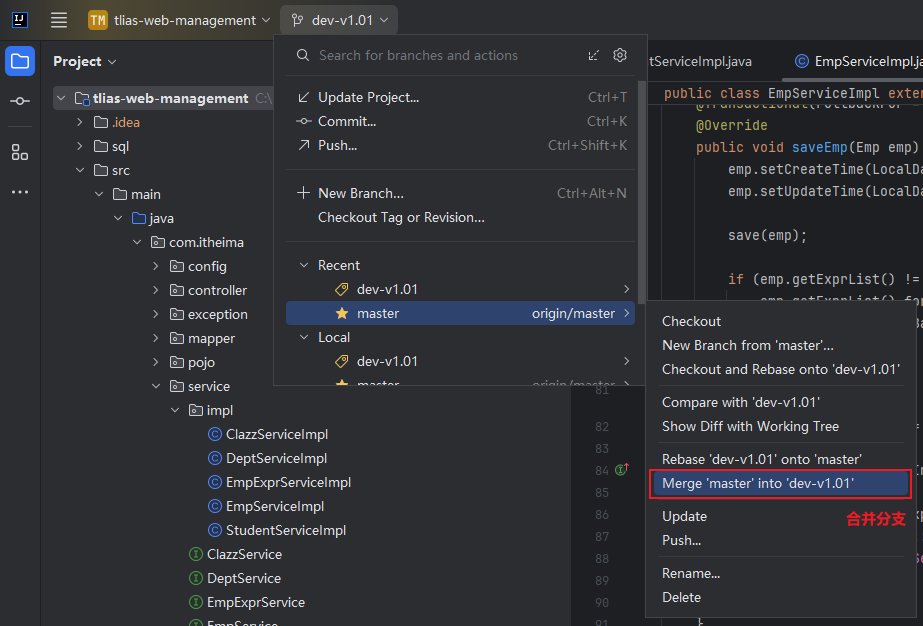Image resolution: width=923 pixels, height=626 pixels.
Task: Open the Structure tool window icon
Action: 20,153
